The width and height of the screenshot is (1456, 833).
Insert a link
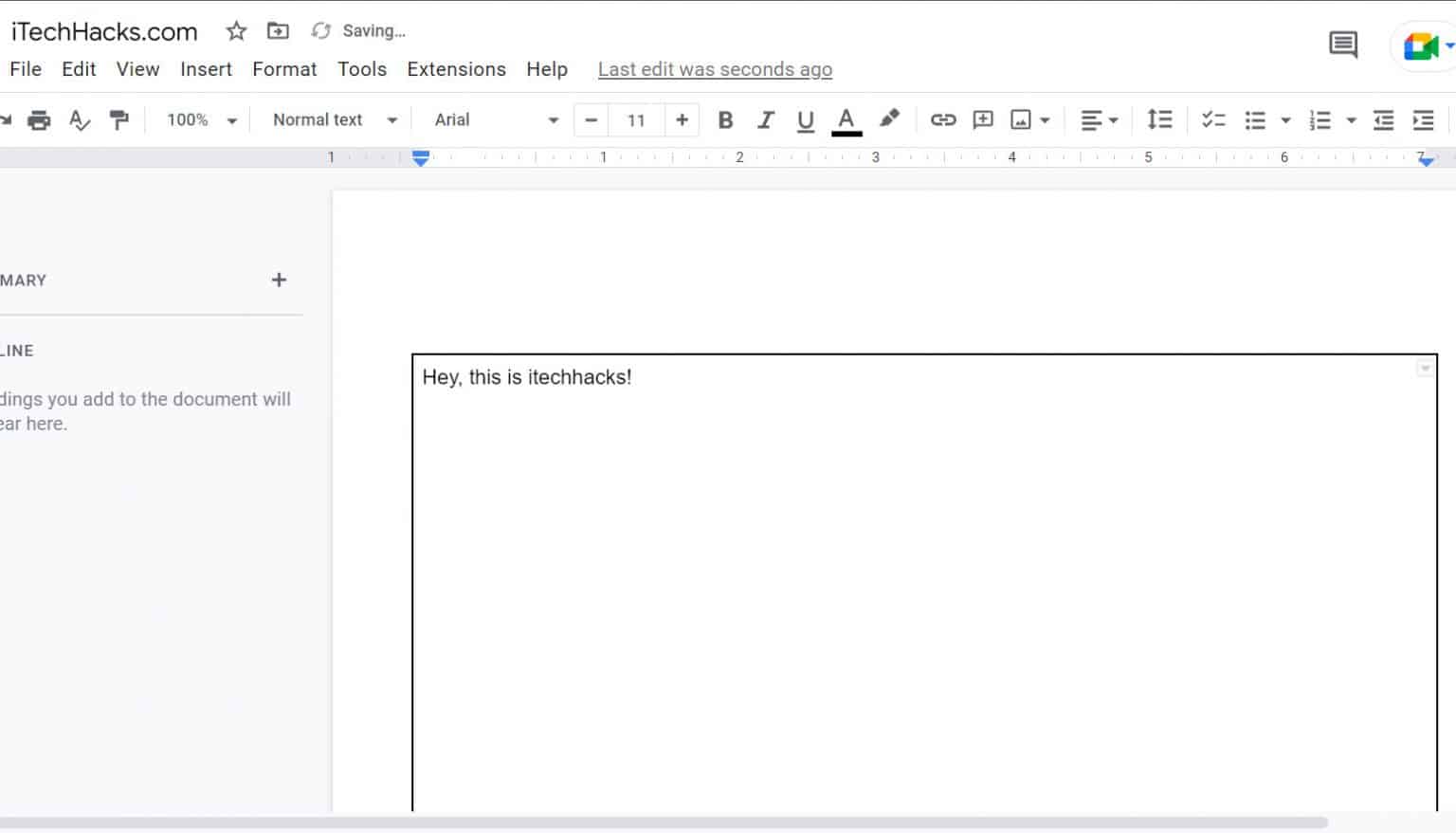[x=942, y=119]
